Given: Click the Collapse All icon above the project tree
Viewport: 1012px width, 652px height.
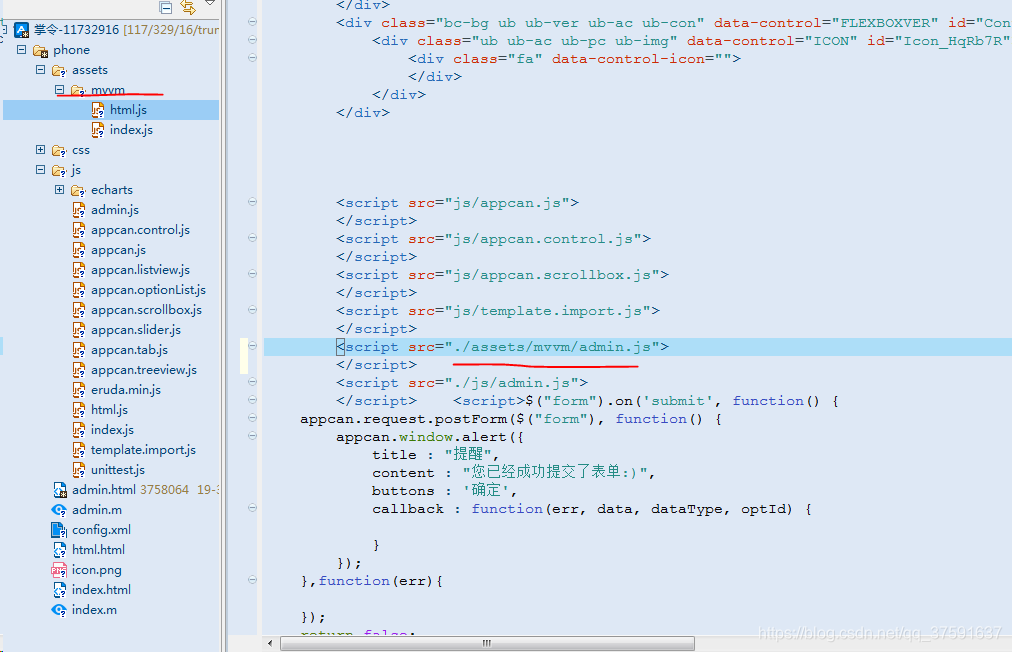Looking at the screenshot, I should (x=166, y=7).
